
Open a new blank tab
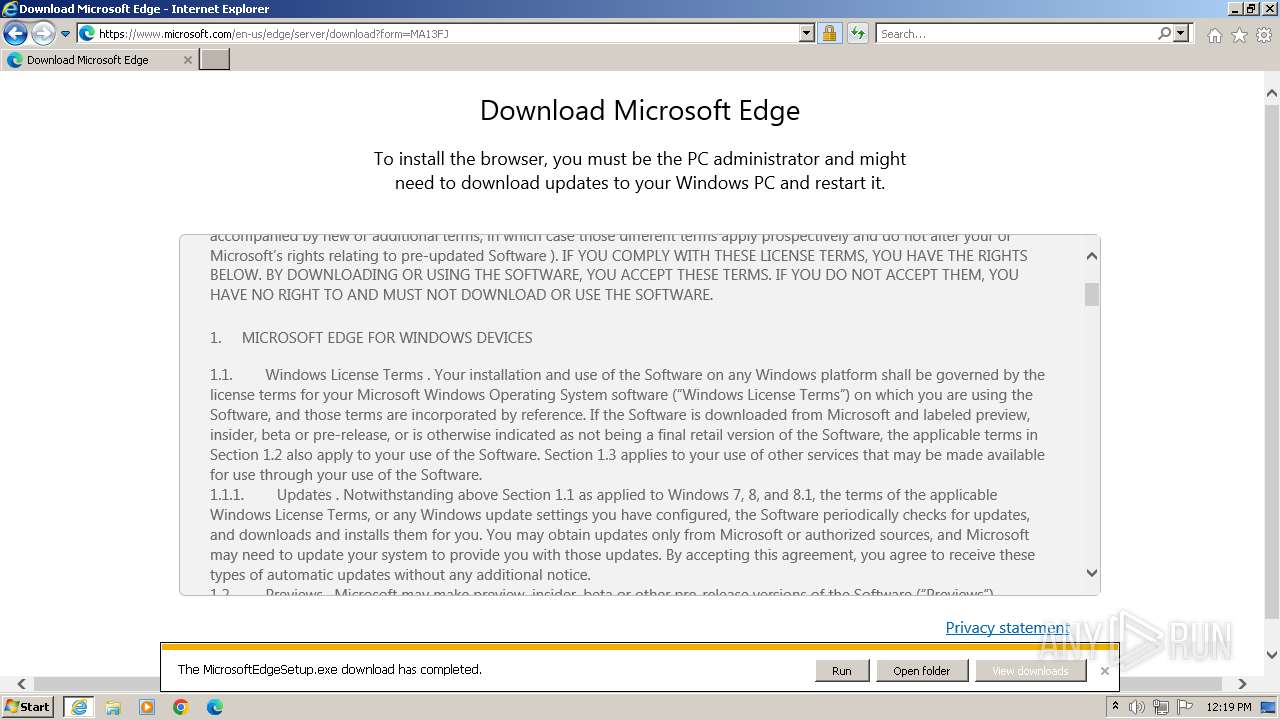215,60
